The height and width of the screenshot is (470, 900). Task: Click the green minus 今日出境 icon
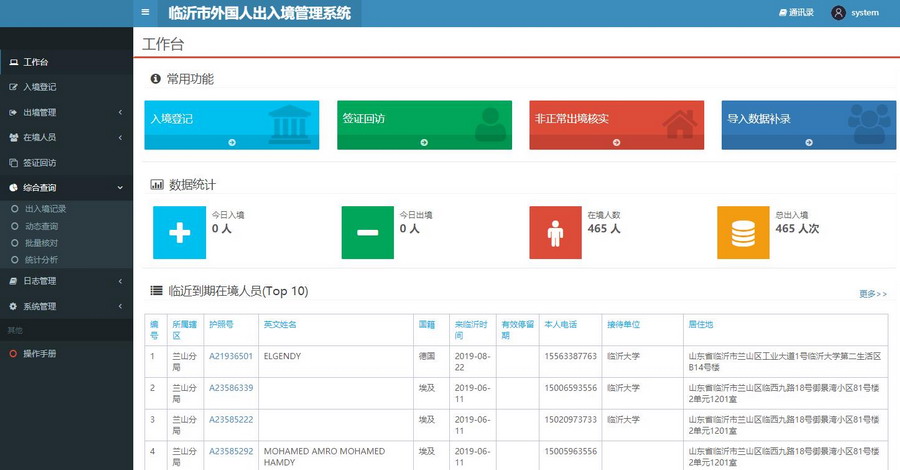(x=367, y=232)
